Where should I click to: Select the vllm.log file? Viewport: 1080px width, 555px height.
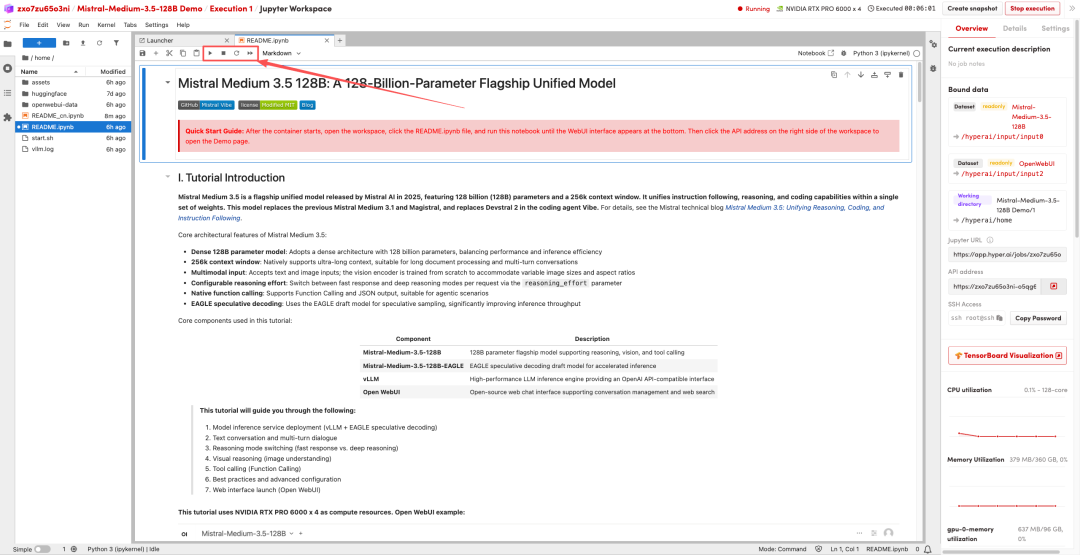click(73, 149)
